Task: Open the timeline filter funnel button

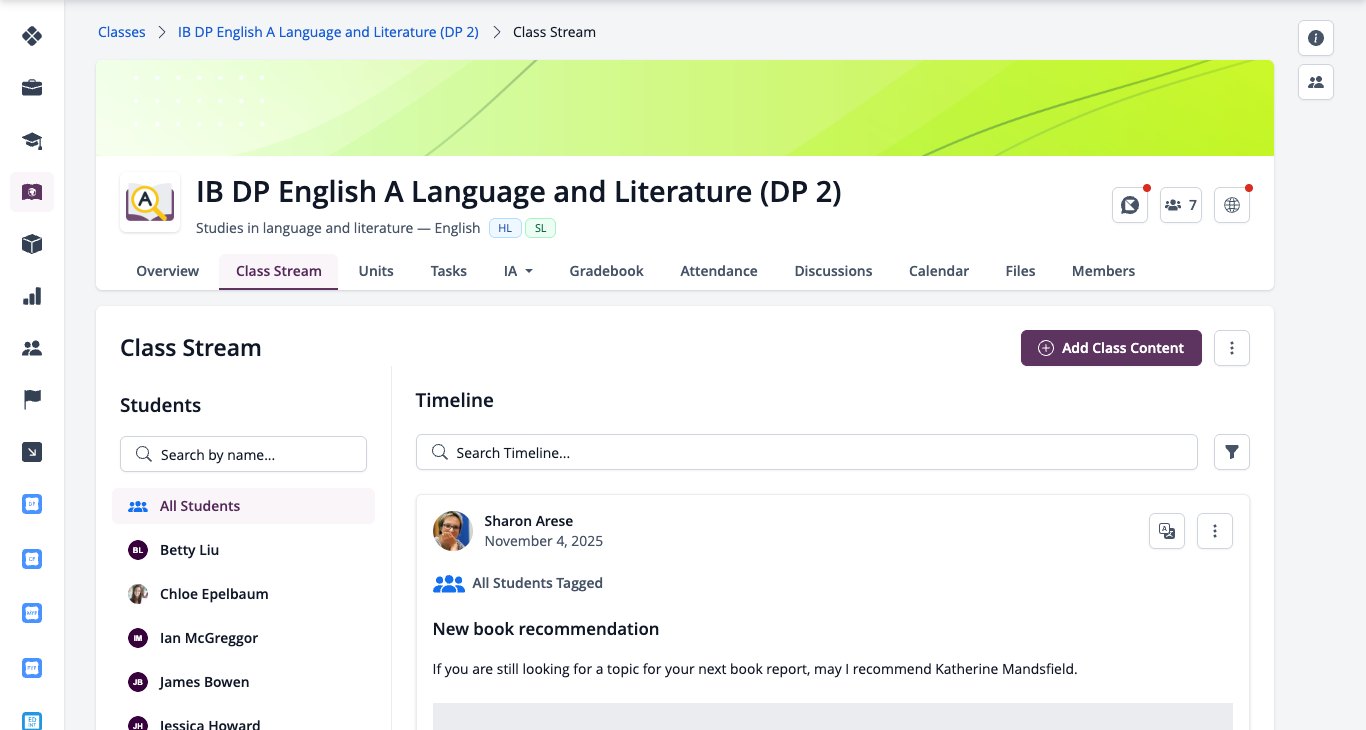Action: (x=1232, y=452)
